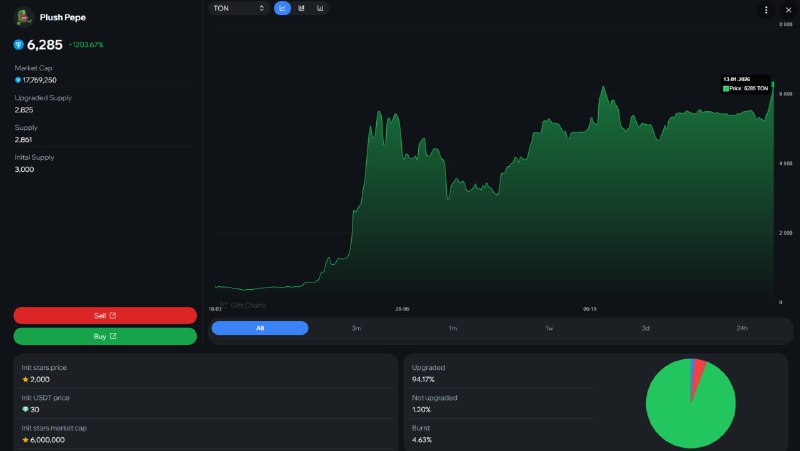Click the Plush Pepe gift avatar
The width and height of the screenshot is (800, 451).
pyautogui.click(x=23, y=17)
